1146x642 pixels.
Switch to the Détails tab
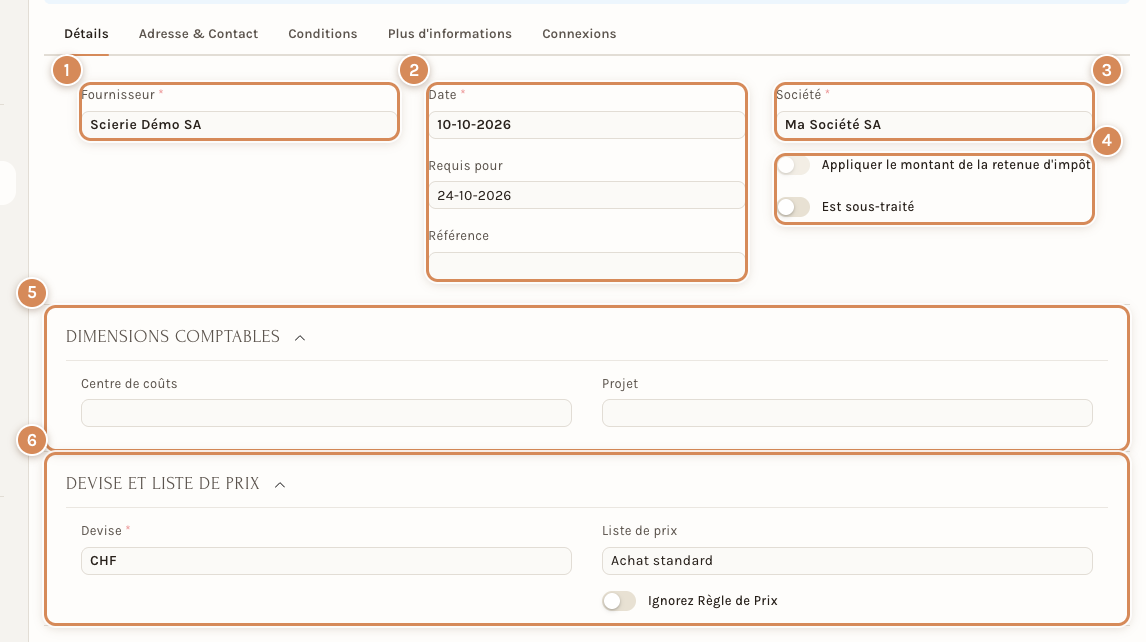tap(86, 34)
